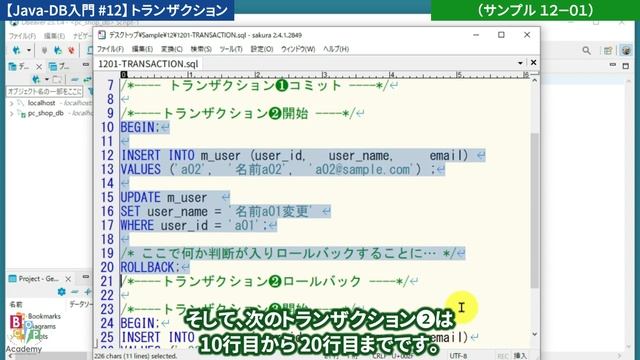
Task: Select the 1201-TRANSACTION.sql tab
Action: click(148, 64)
